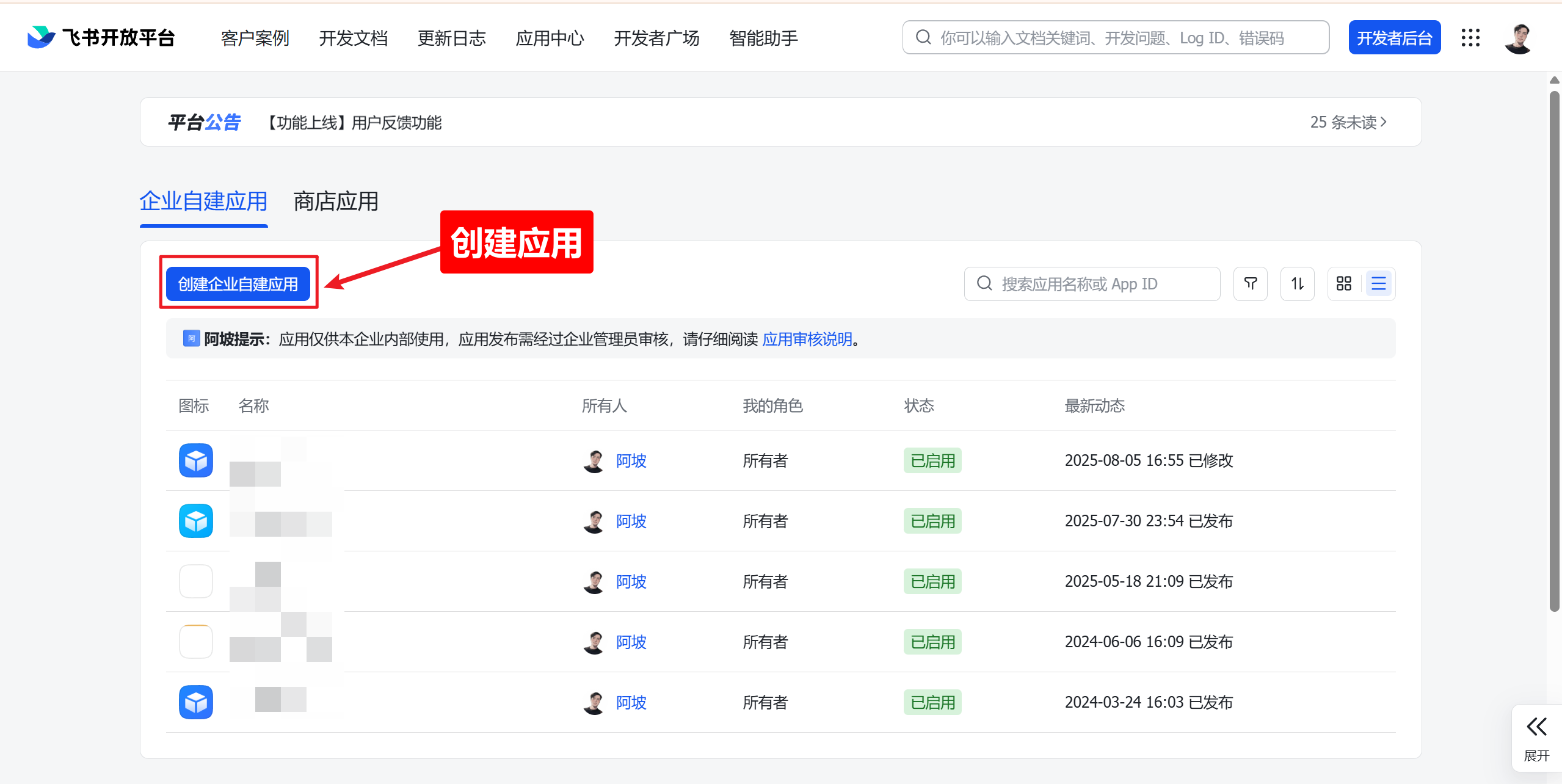
Task: Enable grid display mode for apps
Action: [1343, 283]
